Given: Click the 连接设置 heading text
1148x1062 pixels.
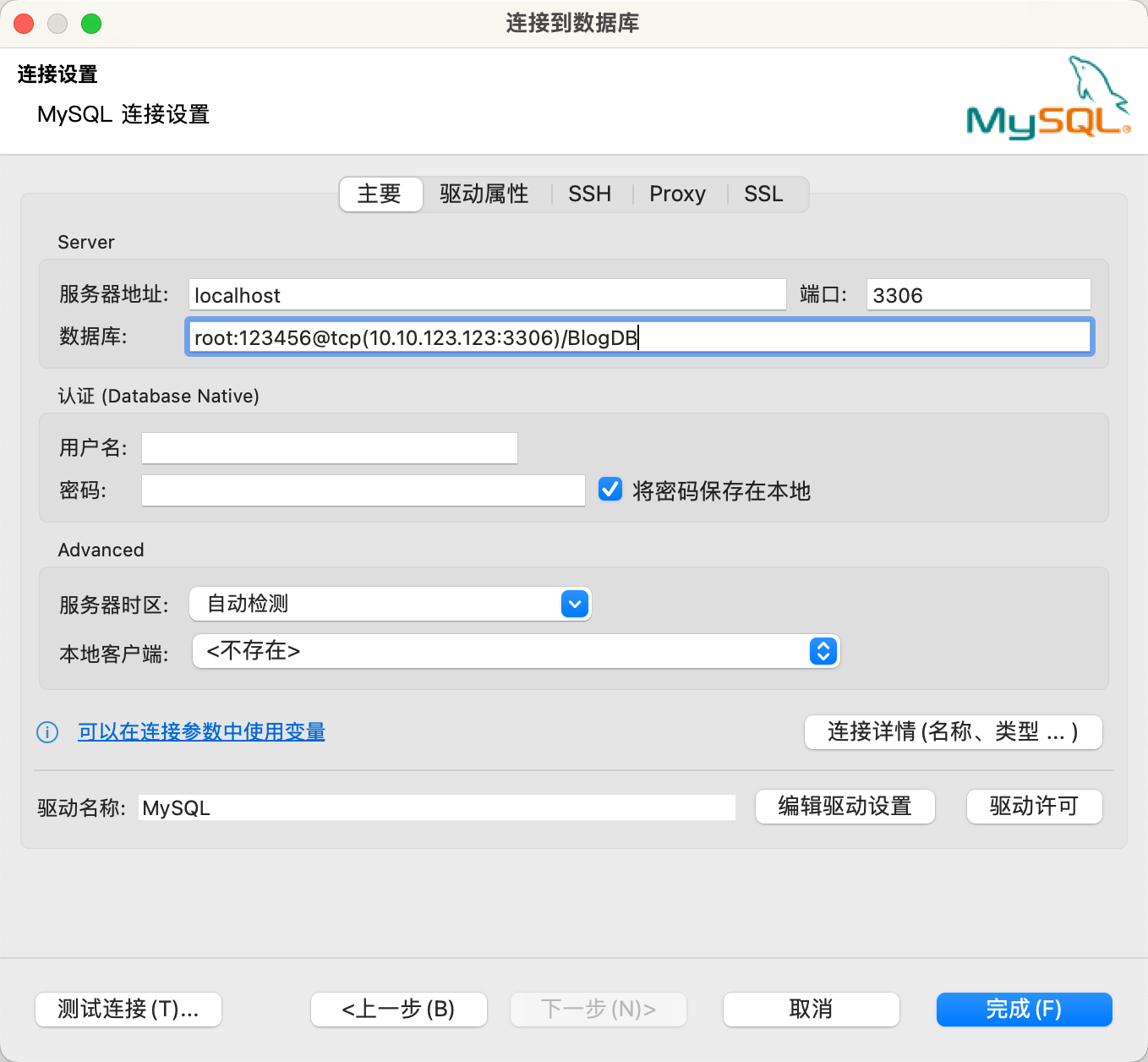Looking at the screenshot, I should [x=57, y=74].
